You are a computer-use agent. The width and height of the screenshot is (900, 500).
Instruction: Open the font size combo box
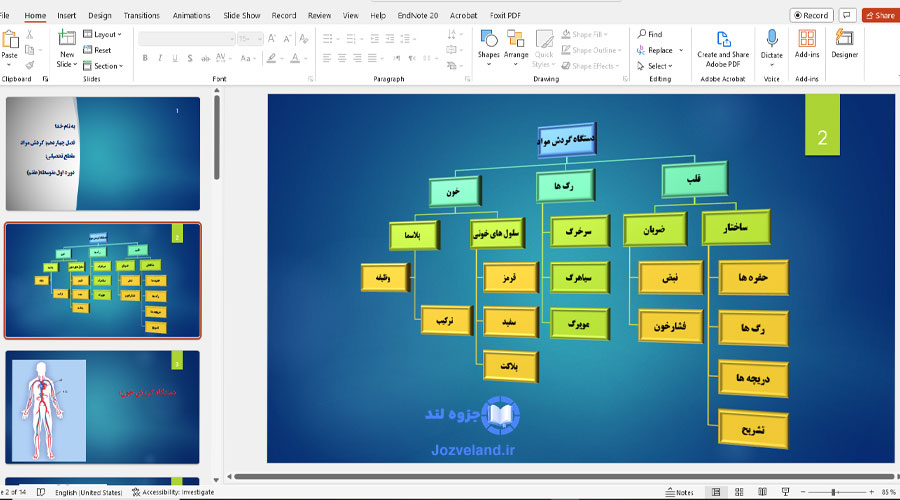pos(250,38)
